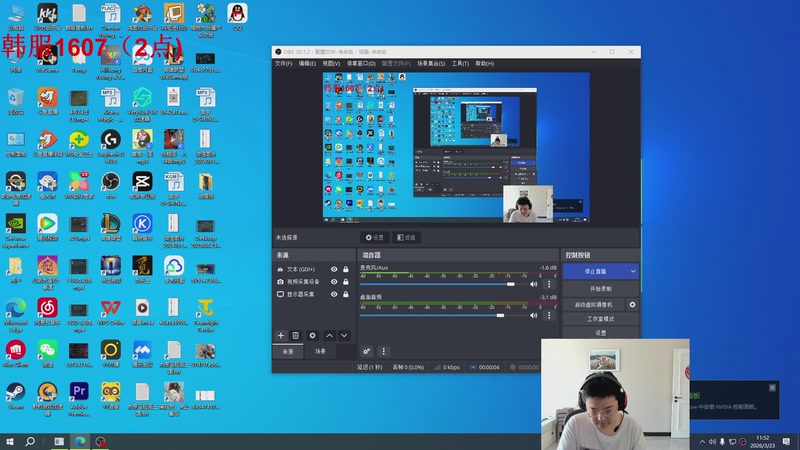The image size is (800, 450).
Task: Open 编辑(E) menu in OBS
Action: (307, 64)
